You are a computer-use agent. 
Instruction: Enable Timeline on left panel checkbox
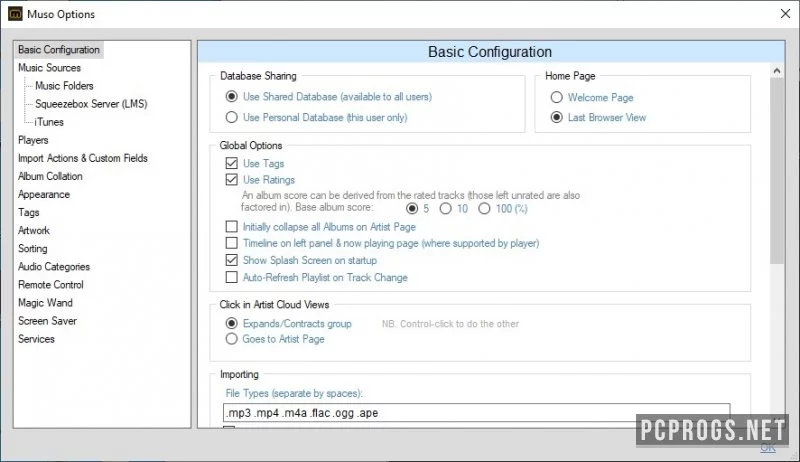[232, 243]
